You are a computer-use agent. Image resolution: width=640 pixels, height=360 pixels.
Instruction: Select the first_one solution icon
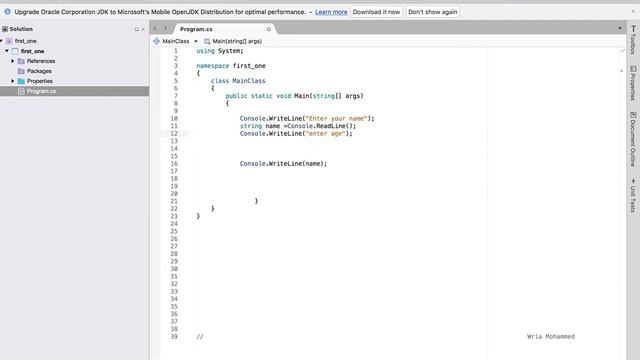click(x=9, y=41)
